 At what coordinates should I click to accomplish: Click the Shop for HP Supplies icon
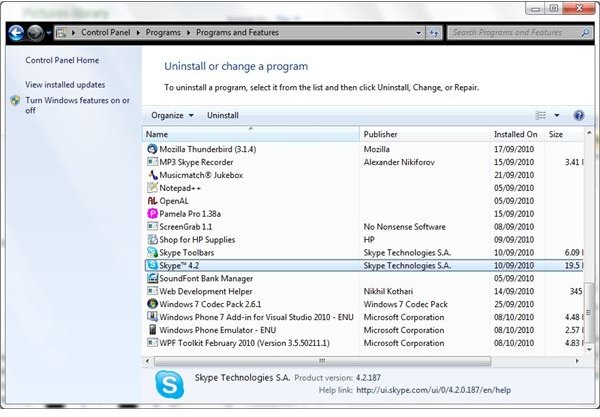pos(152,239)
